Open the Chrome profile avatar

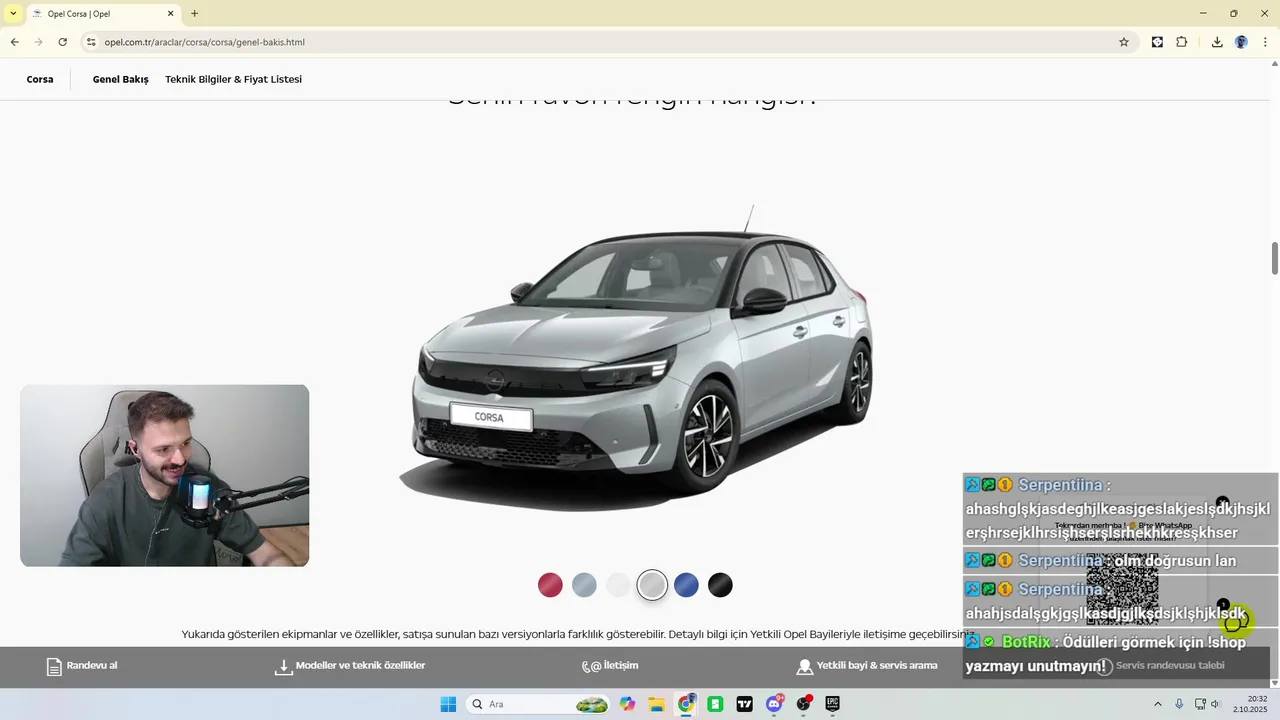pos(1241,42)
